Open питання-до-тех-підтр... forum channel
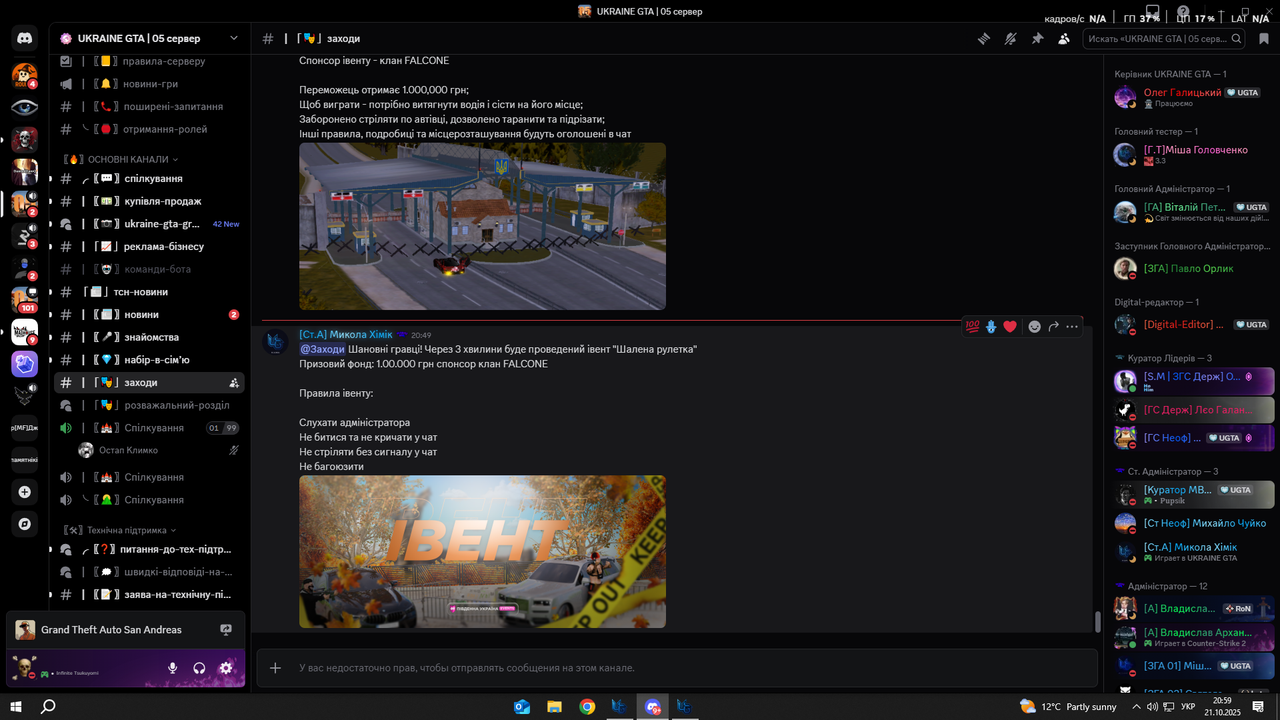1280x720 pixels. pos(149,549)
